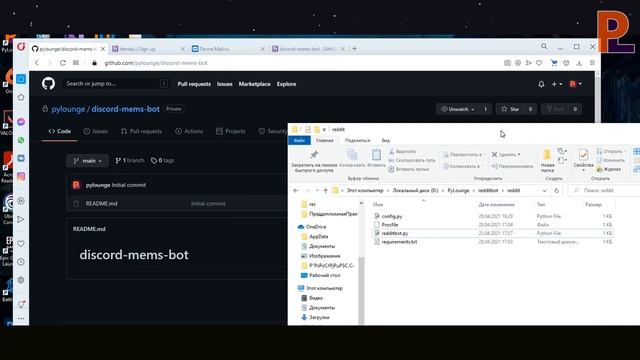Open Issues in GitHub top header
Viewport: 640px width, 360px height.
[x=224, y=84]
